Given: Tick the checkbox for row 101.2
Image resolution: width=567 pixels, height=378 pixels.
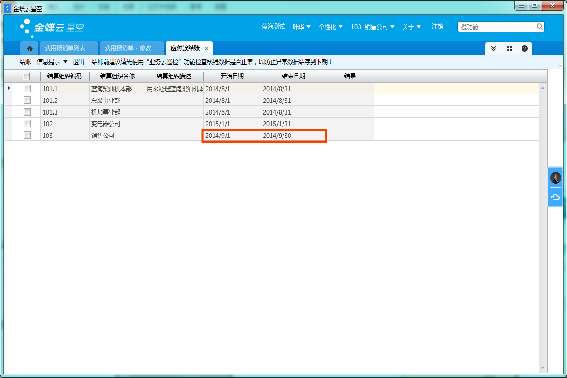Looking at the screenshot, I should (27, 100).
